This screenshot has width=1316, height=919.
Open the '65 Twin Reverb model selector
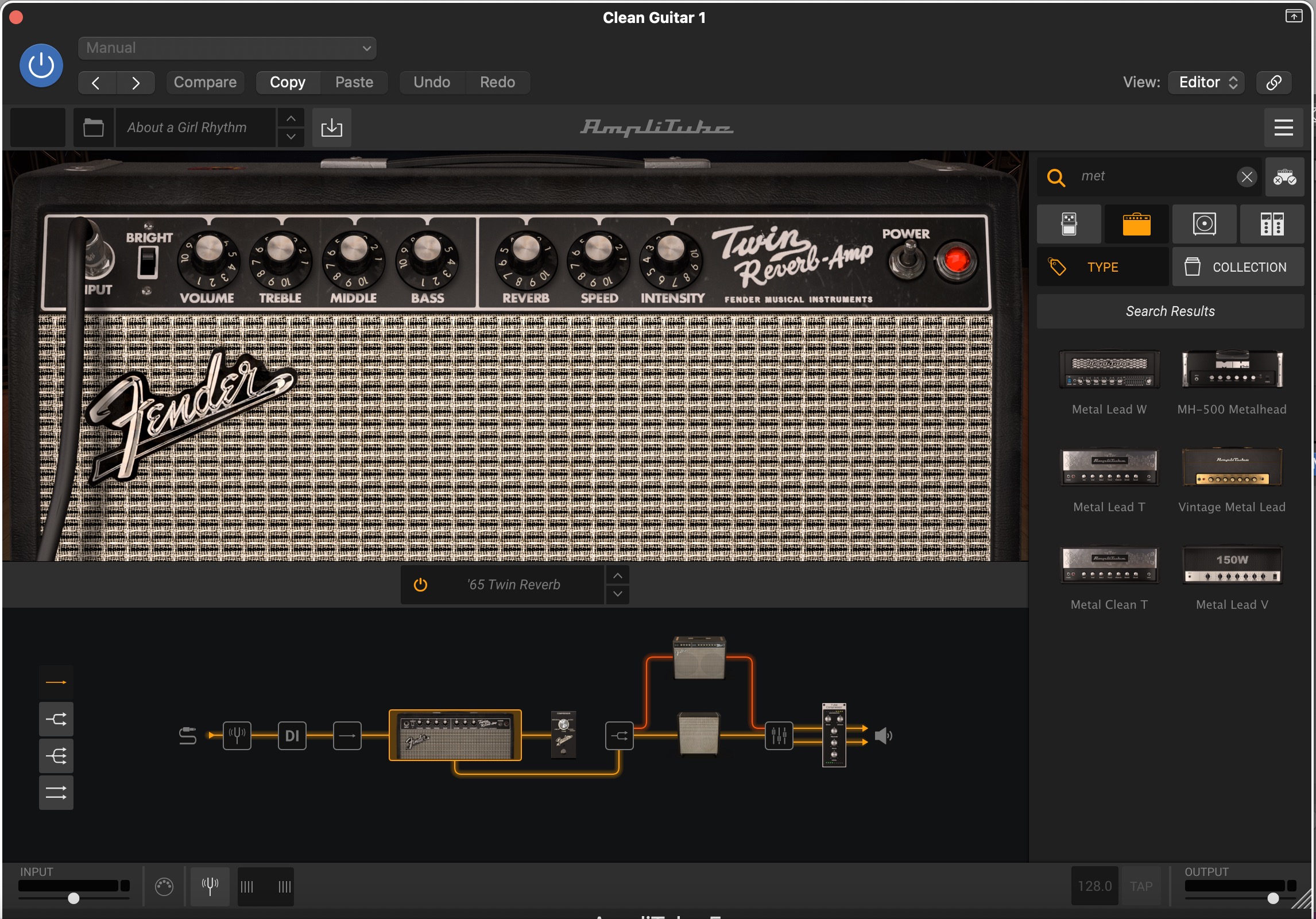coord(513,585)
